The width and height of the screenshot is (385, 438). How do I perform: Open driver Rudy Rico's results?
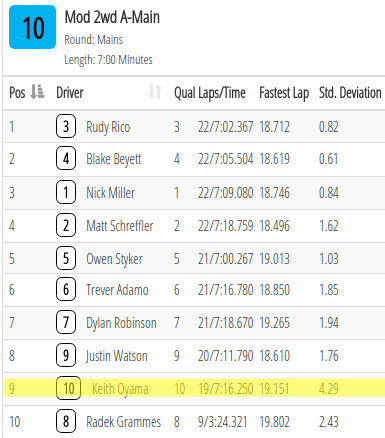tap(108, 127)
